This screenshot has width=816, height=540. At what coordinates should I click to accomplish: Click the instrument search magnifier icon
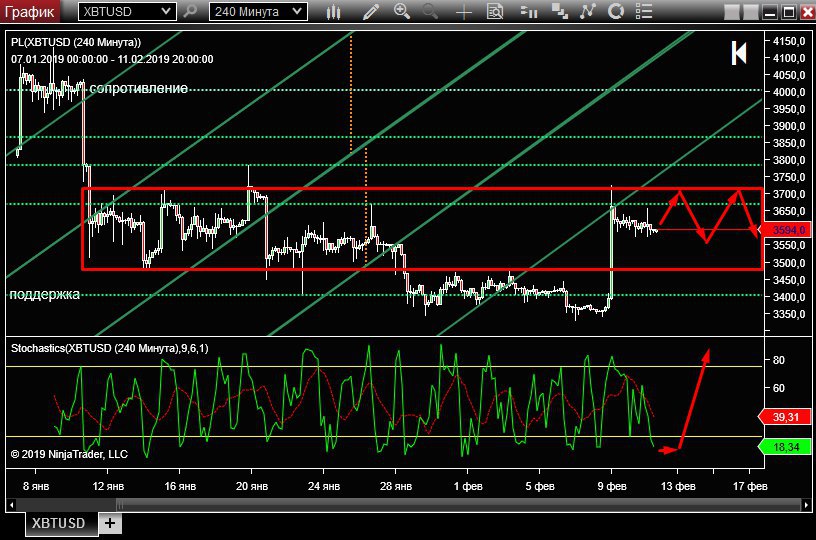pos(190,11)
